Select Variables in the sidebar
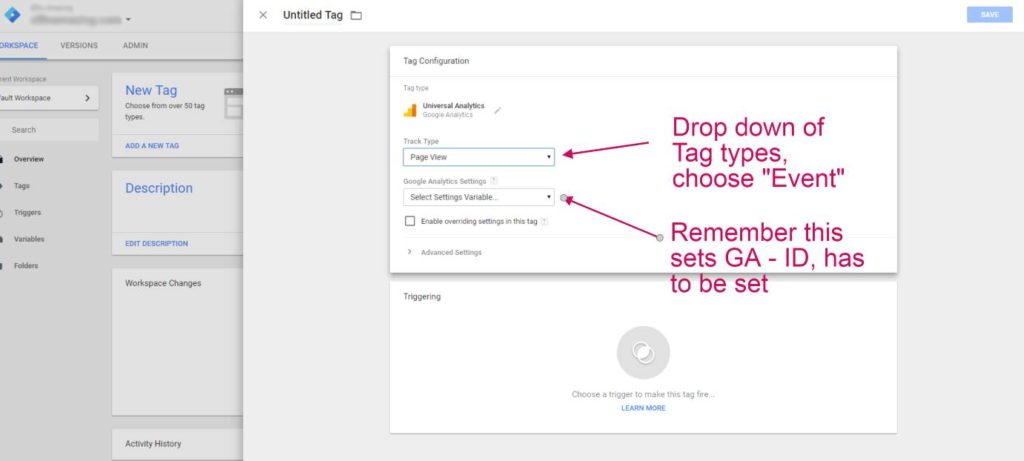Screen dimensions: 1024x461 point(29,240)
